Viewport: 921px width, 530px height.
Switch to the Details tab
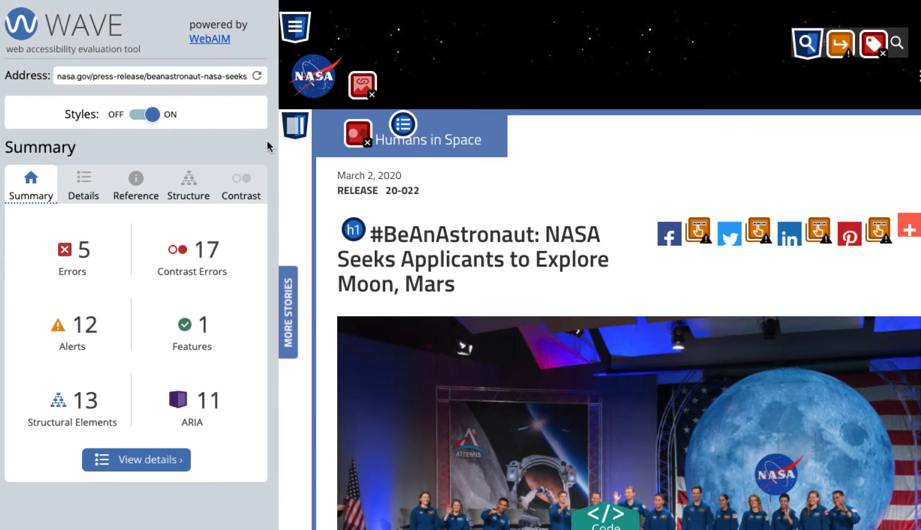(83, 185)
